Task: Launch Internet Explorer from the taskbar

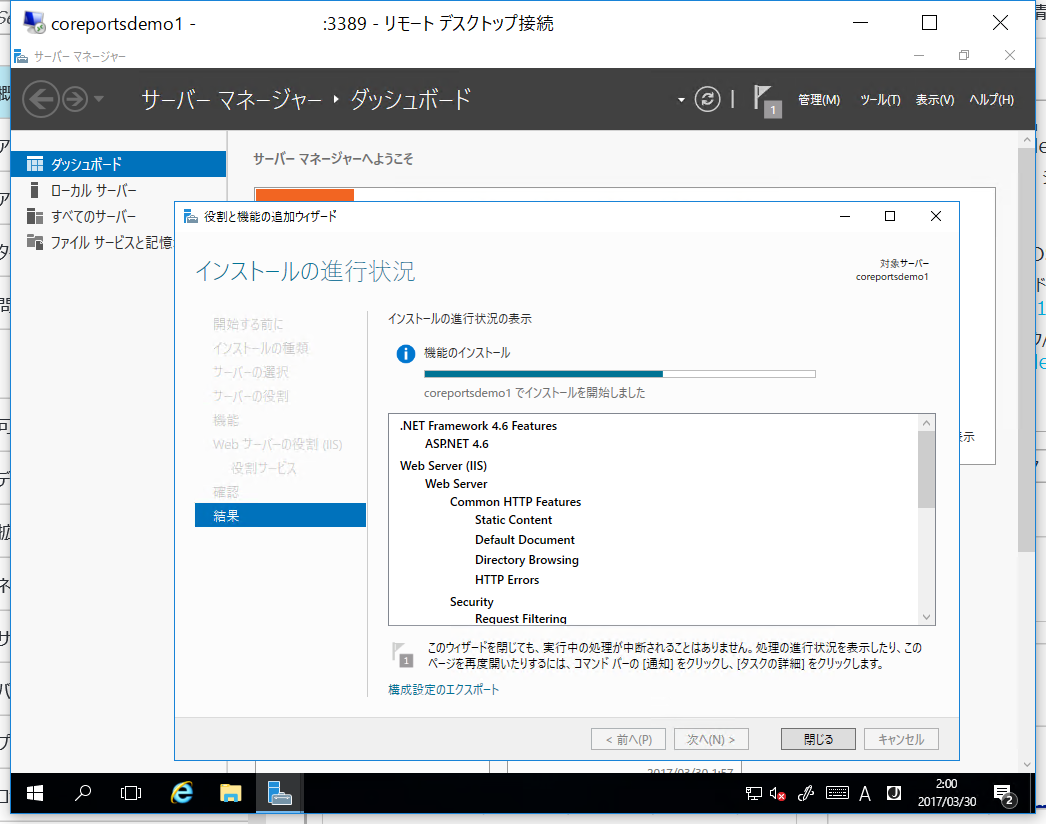Action: click(x=181, y=793)
